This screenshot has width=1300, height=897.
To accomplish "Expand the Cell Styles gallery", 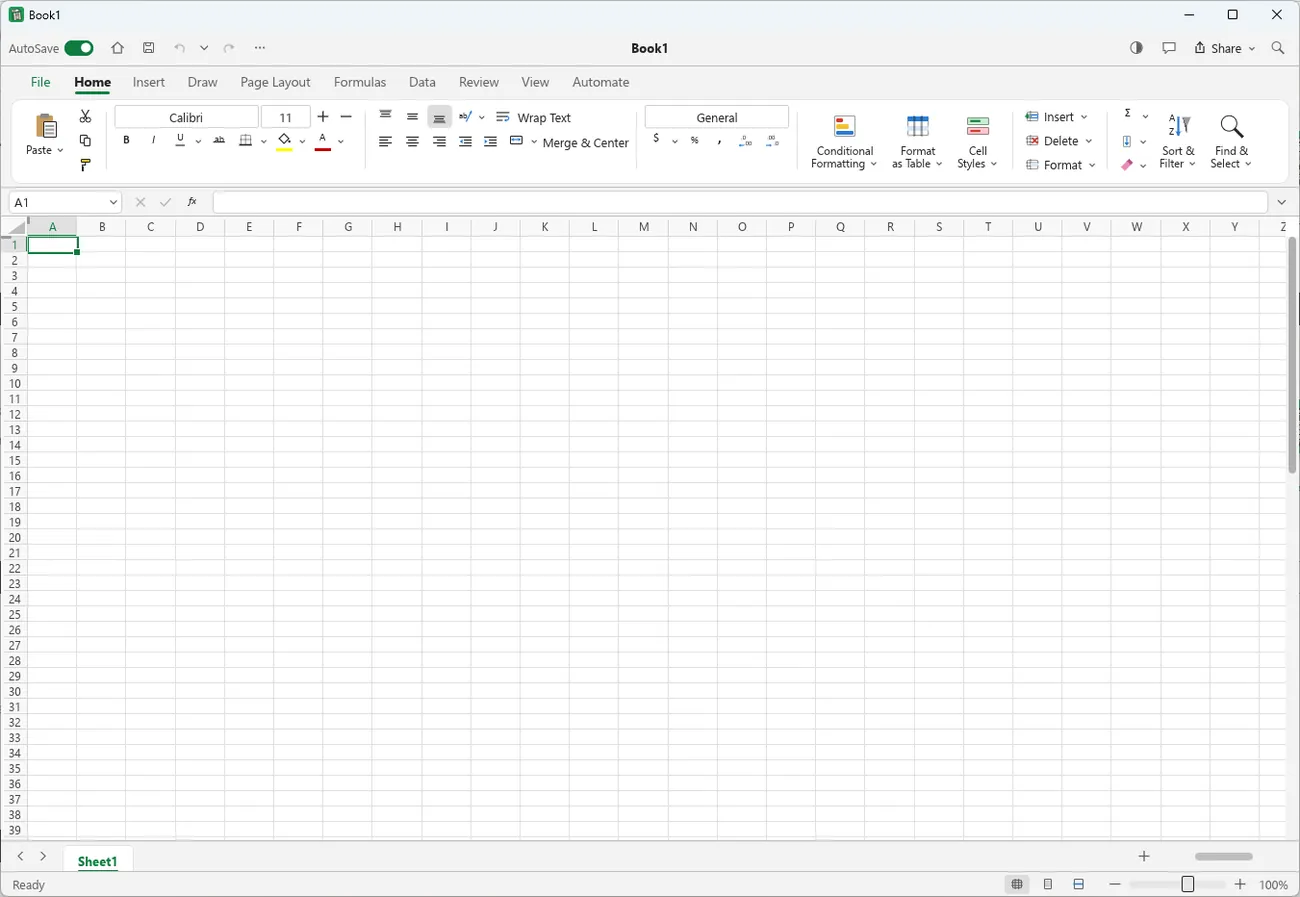I will pos(978,142).
